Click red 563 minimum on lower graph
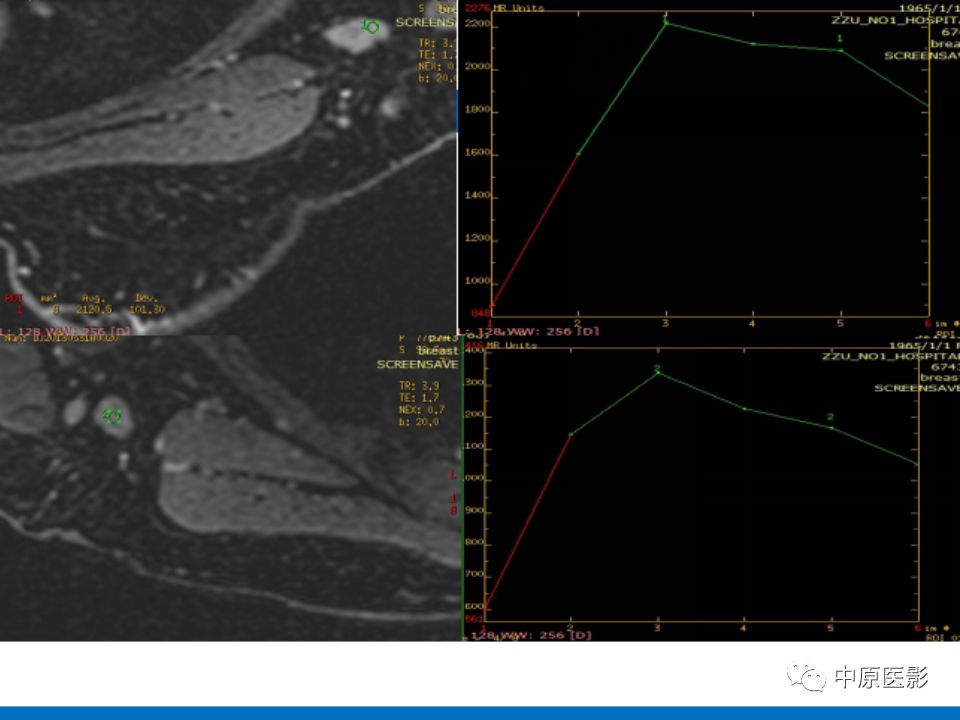The image size is (960, 720). (x=474, y=619)
